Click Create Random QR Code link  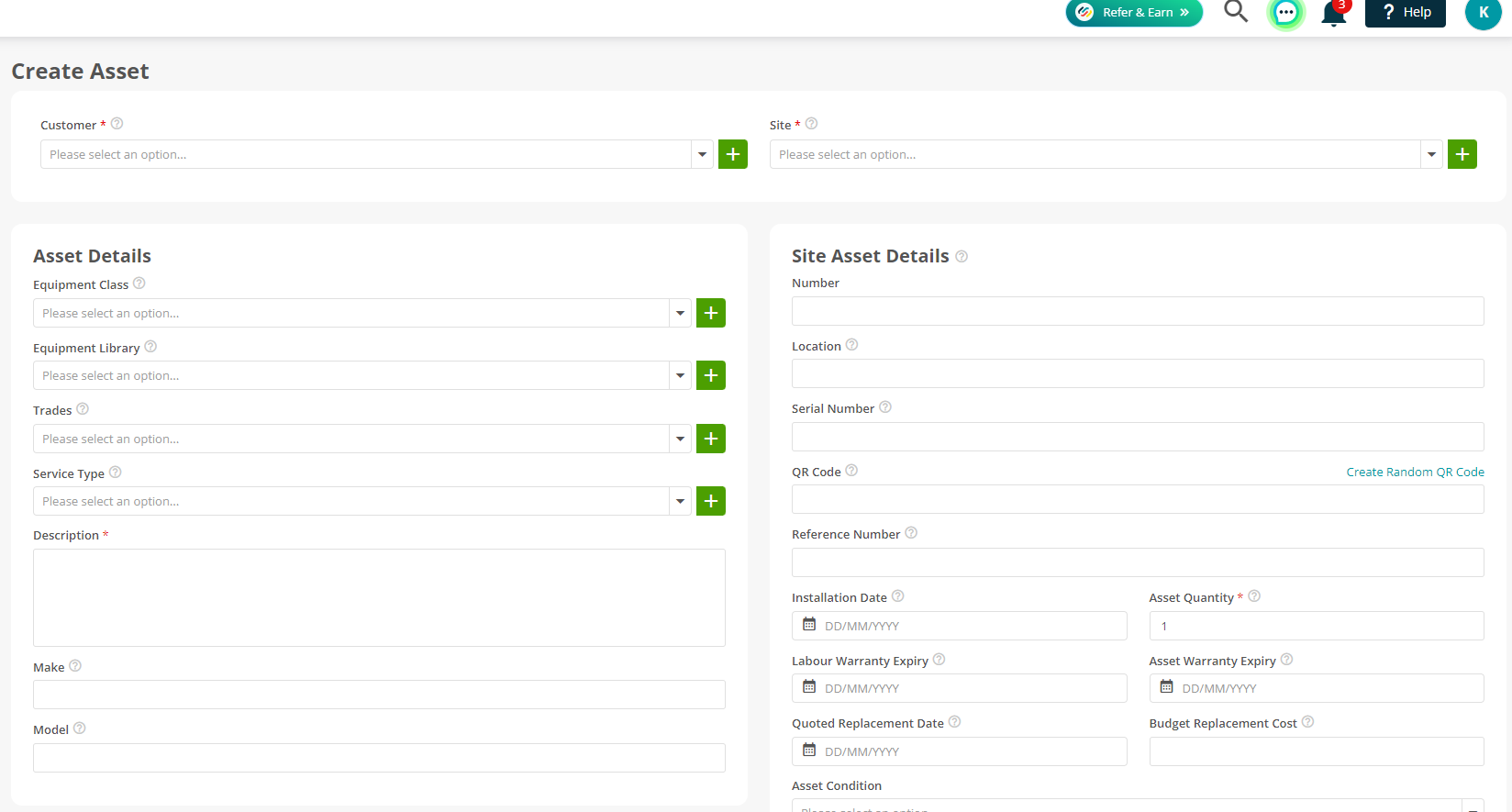tap(1415, 472)
